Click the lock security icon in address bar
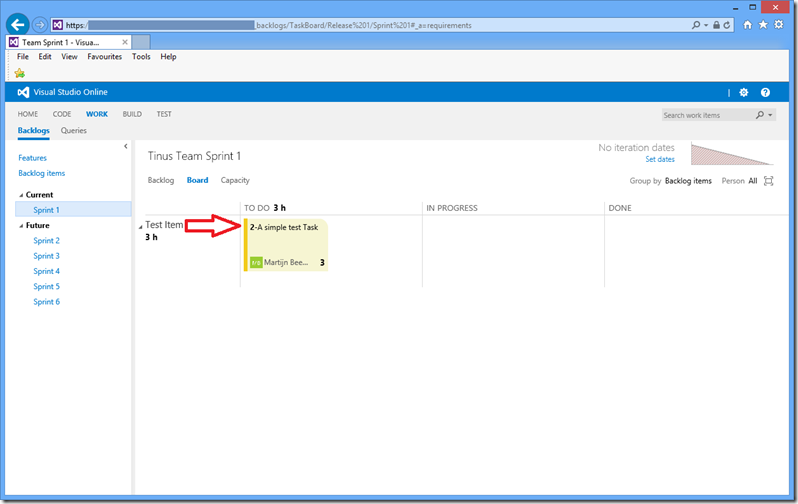Viewport: 798px width, 504px height. pos(717,25)
